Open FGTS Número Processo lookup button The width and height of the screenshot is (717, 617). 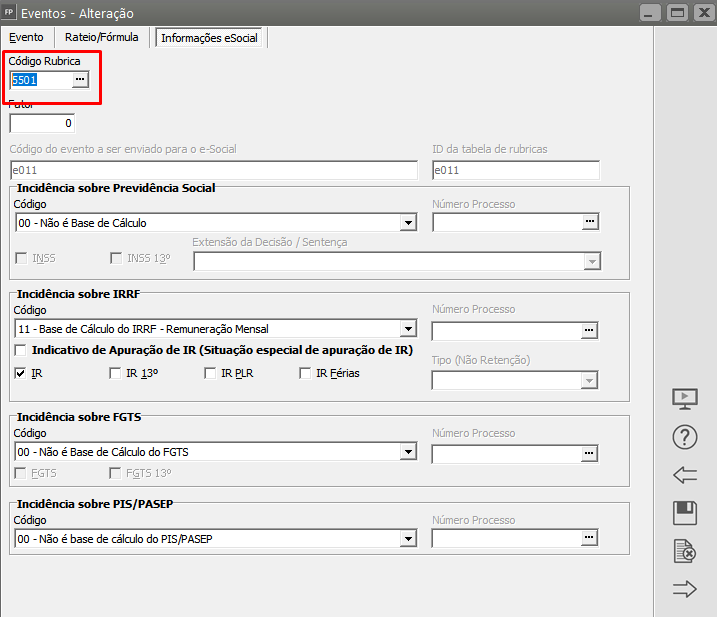(x=589, y=453)
